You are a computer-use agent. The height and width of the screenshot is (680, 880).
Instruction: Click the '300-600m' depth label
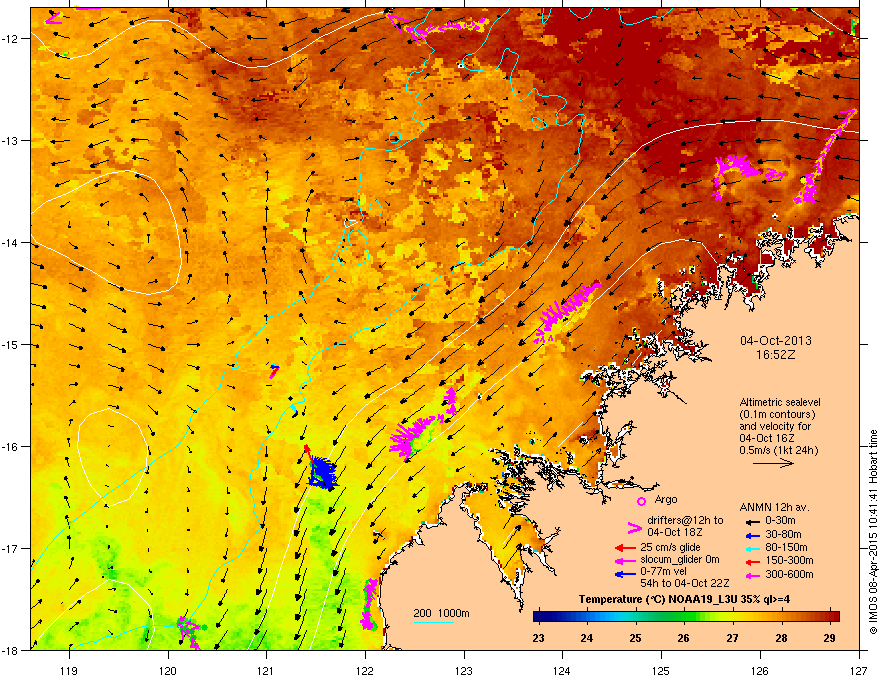(x=789, y=575)
